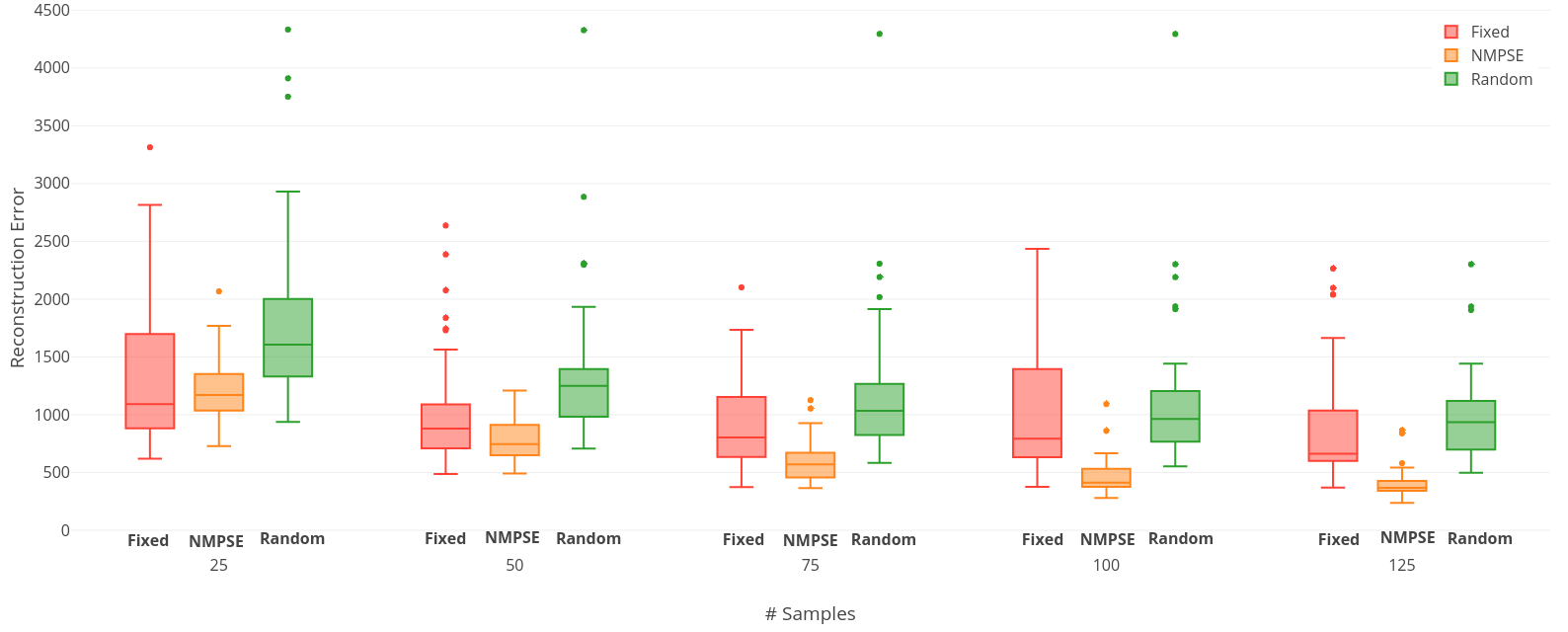Click the Fixed box at 100 samples
The image size is (1568, 632).
click(x=1038, y=413)
